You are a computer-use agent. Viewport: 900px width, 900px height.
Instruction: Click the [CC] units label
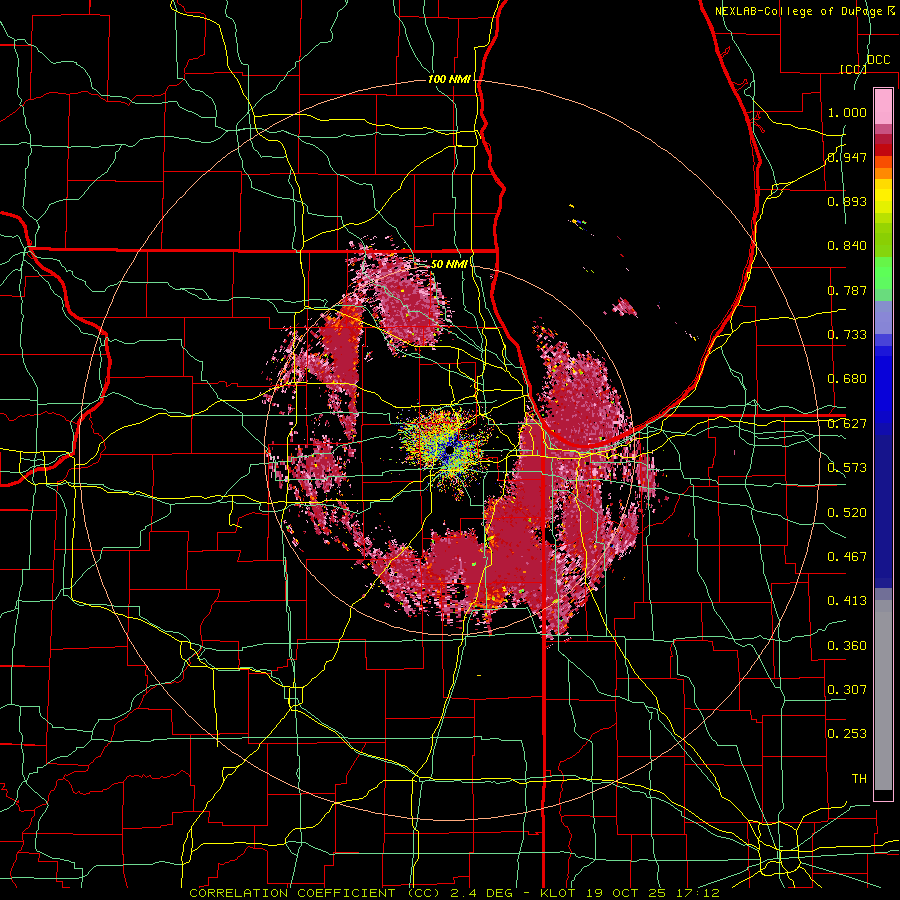click(x=853, y=69)
